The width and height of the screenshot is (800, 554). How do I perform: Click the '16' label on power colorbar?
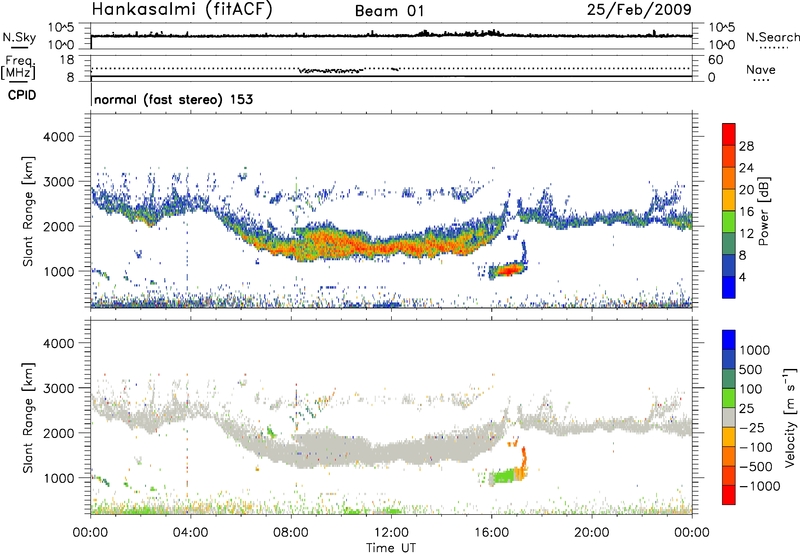tap(746, 212)
